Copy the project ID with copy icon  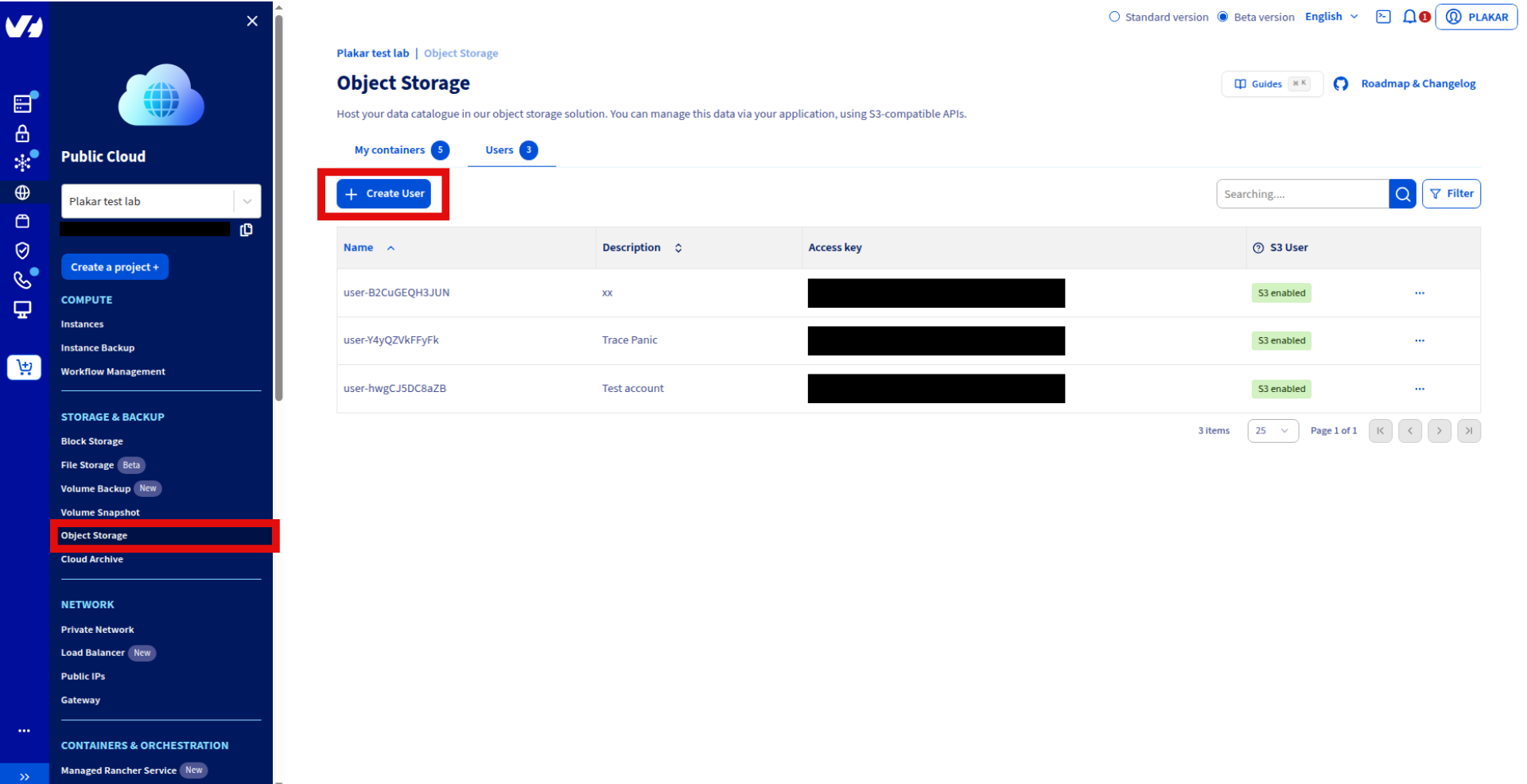247,230
